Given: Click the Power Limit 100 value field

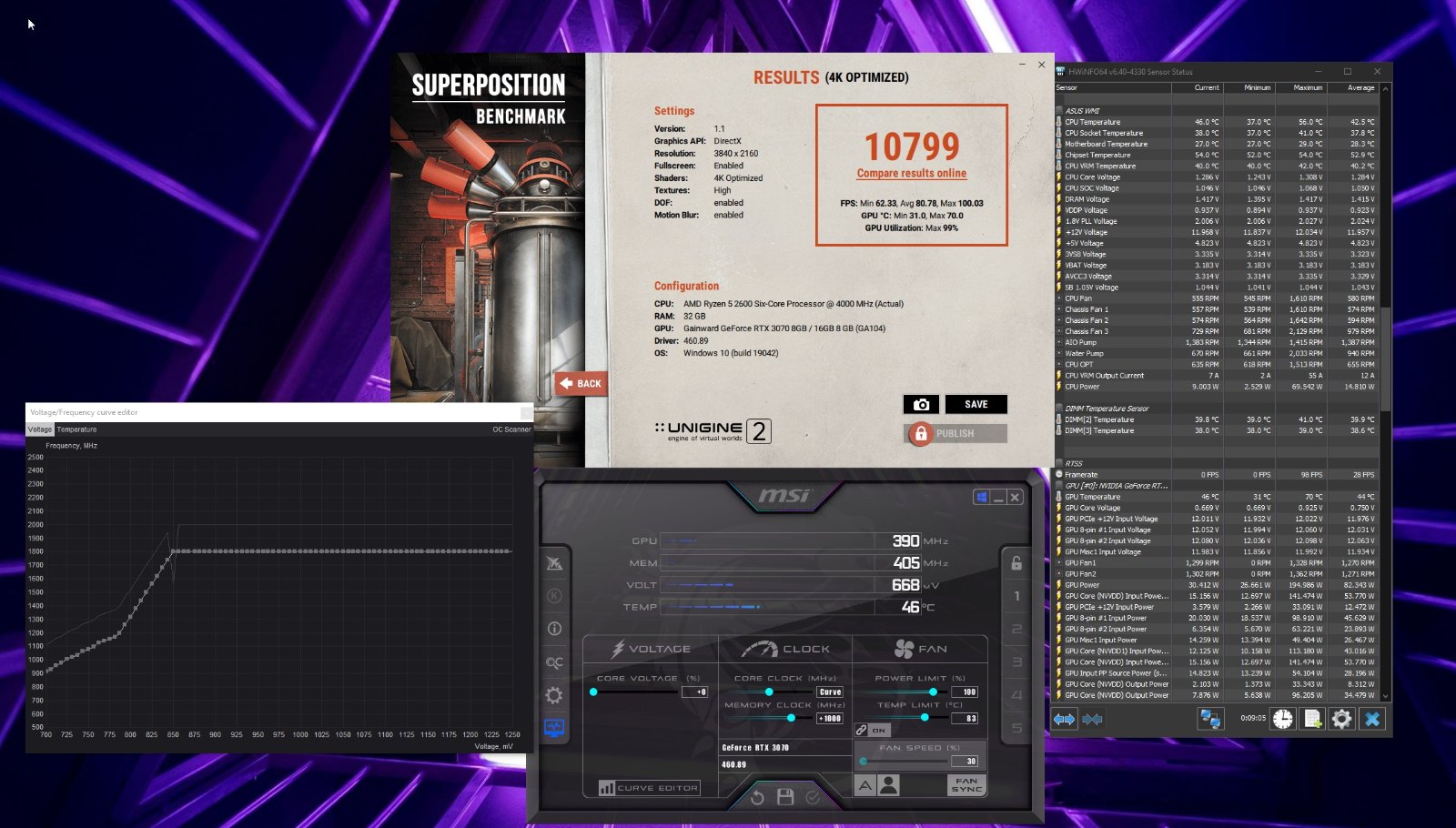Looking at the screenshot, I should (965, 692).
